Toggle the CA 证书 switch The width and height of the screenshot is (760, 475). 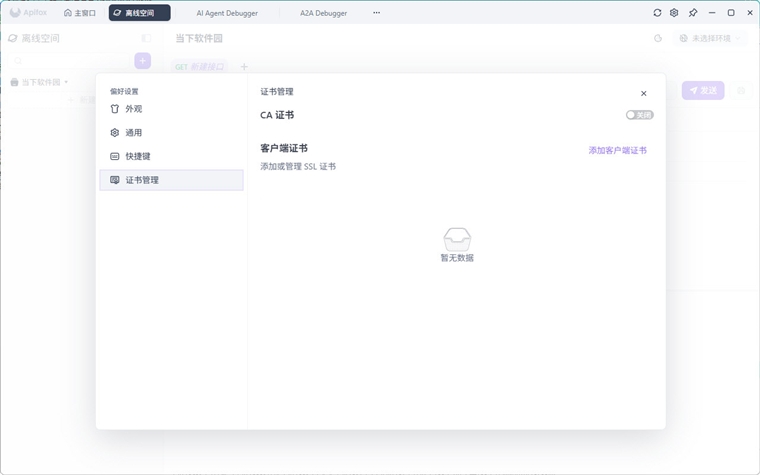[x=639, y=115]
